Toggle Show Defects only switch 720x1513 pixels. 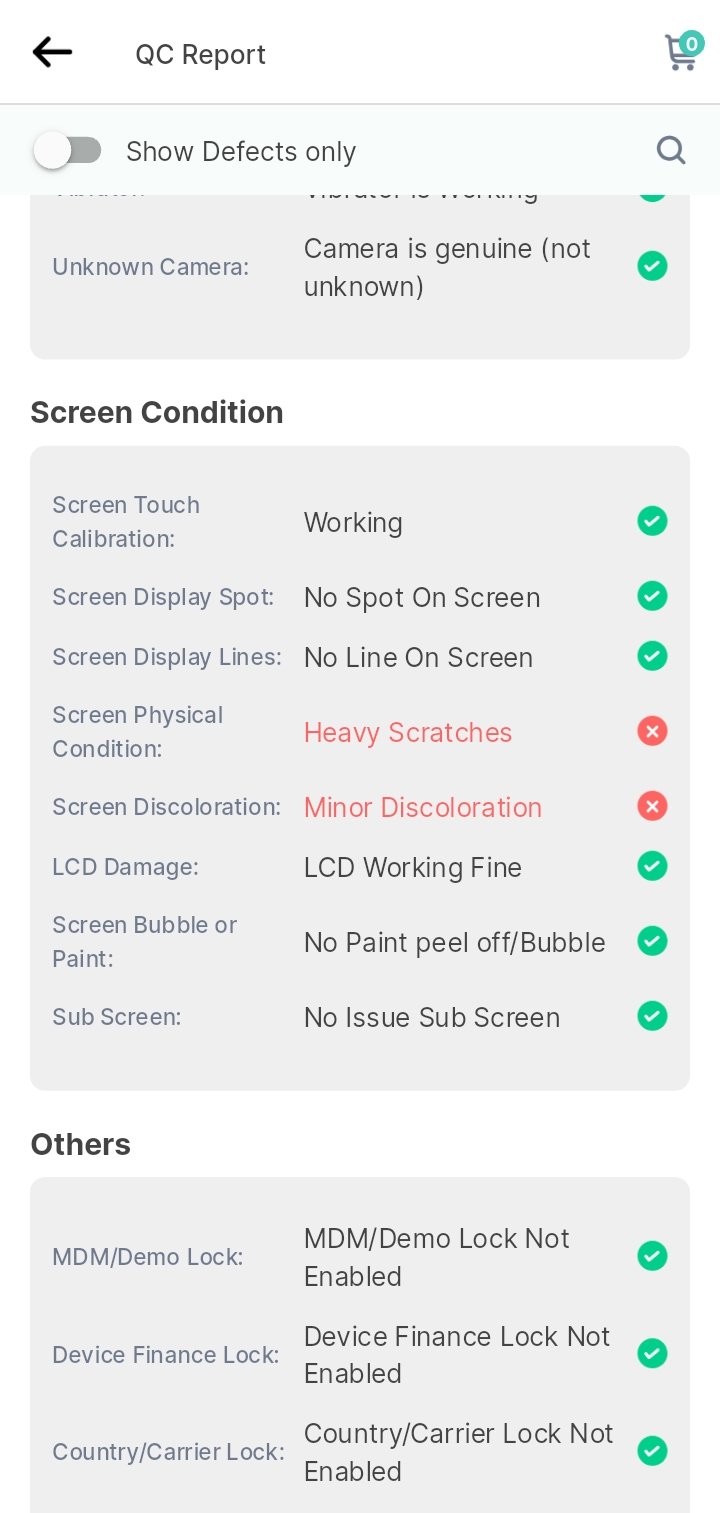click(x=68, y=151)
